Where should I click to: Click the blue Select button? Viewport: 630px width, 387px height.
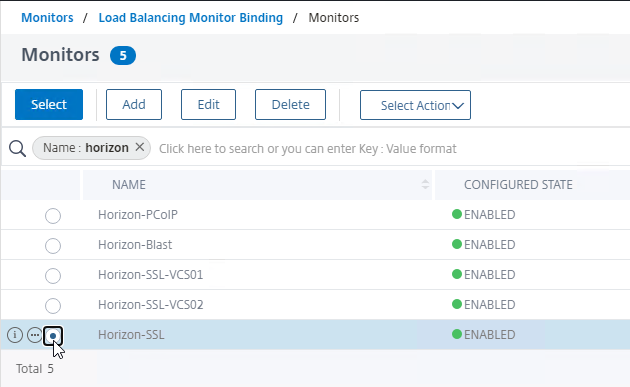click(x=49, y=104)
